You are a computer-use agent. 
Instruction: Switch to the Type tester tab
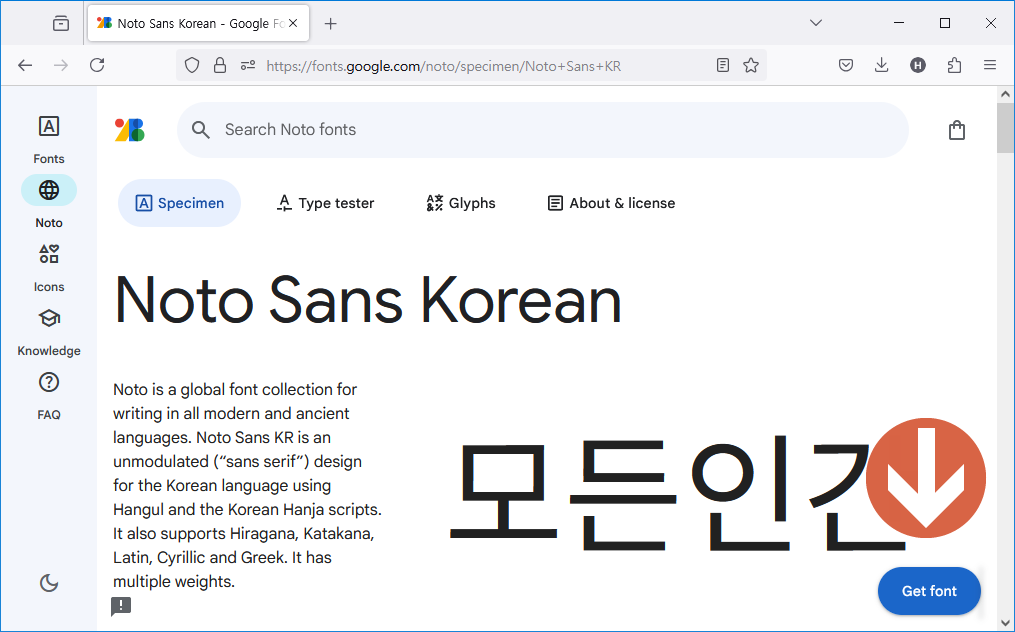pos(325,203)
